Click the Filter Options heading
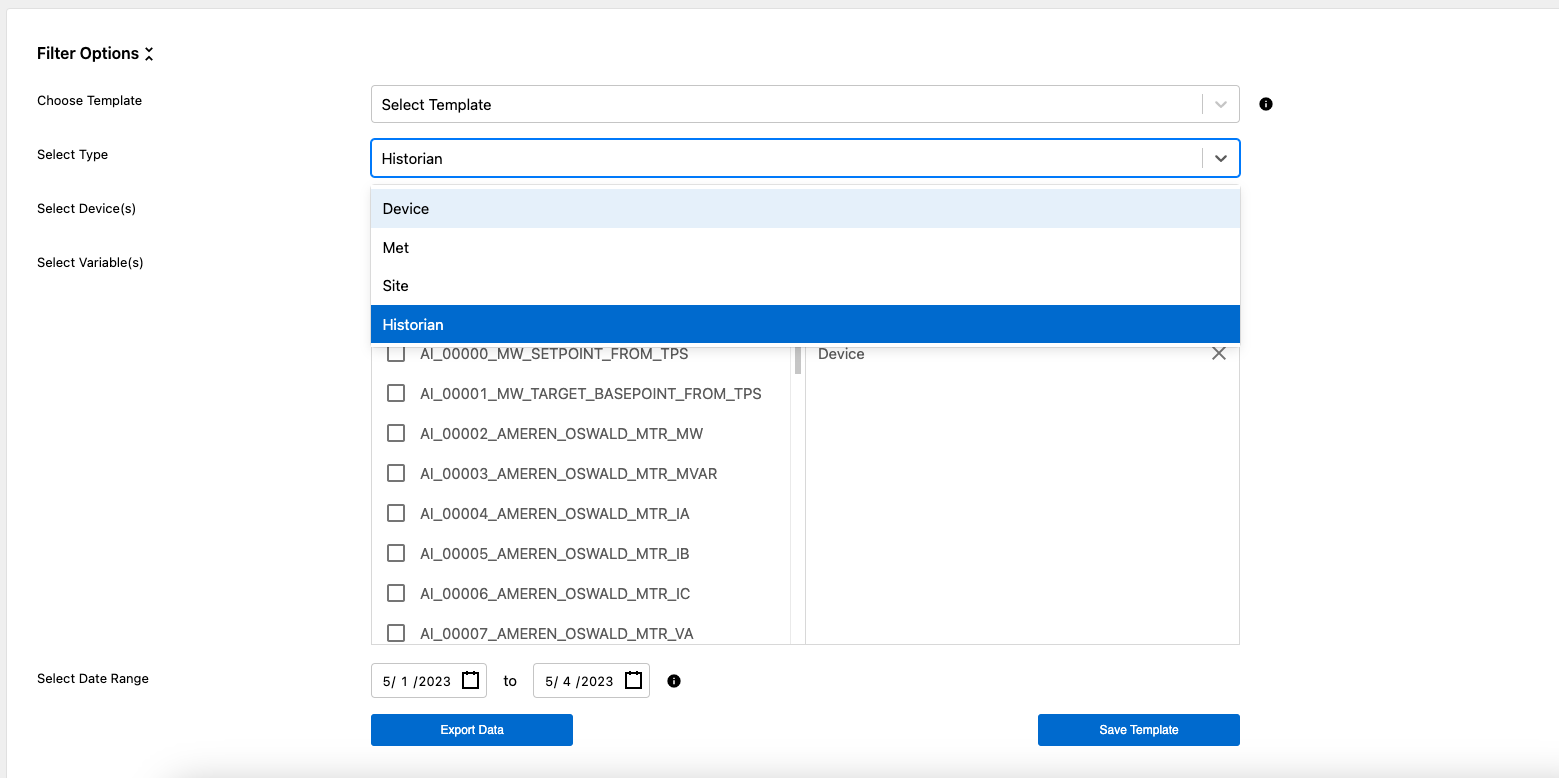1559x778 pixels. click(88, 54)
